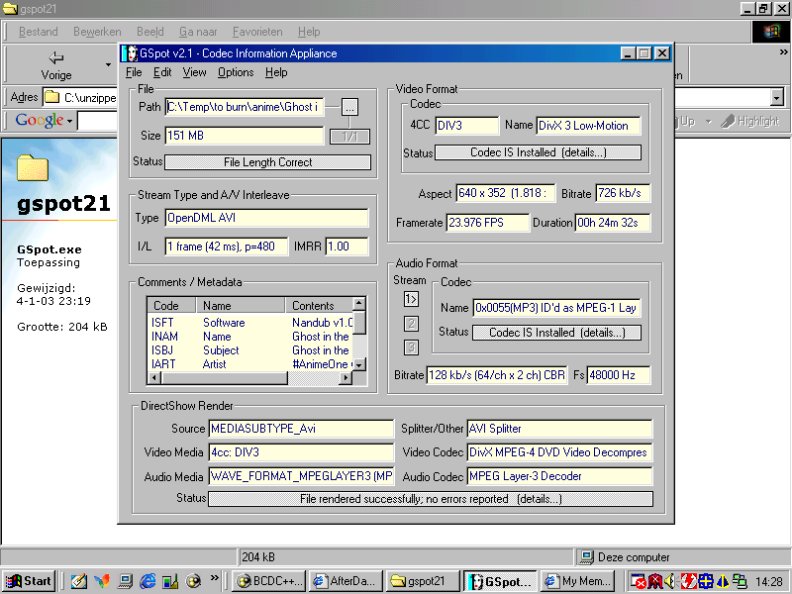Click the Internet Explorer quick launch icon
This screenshot has height=594, width=792.
(147, 581)
